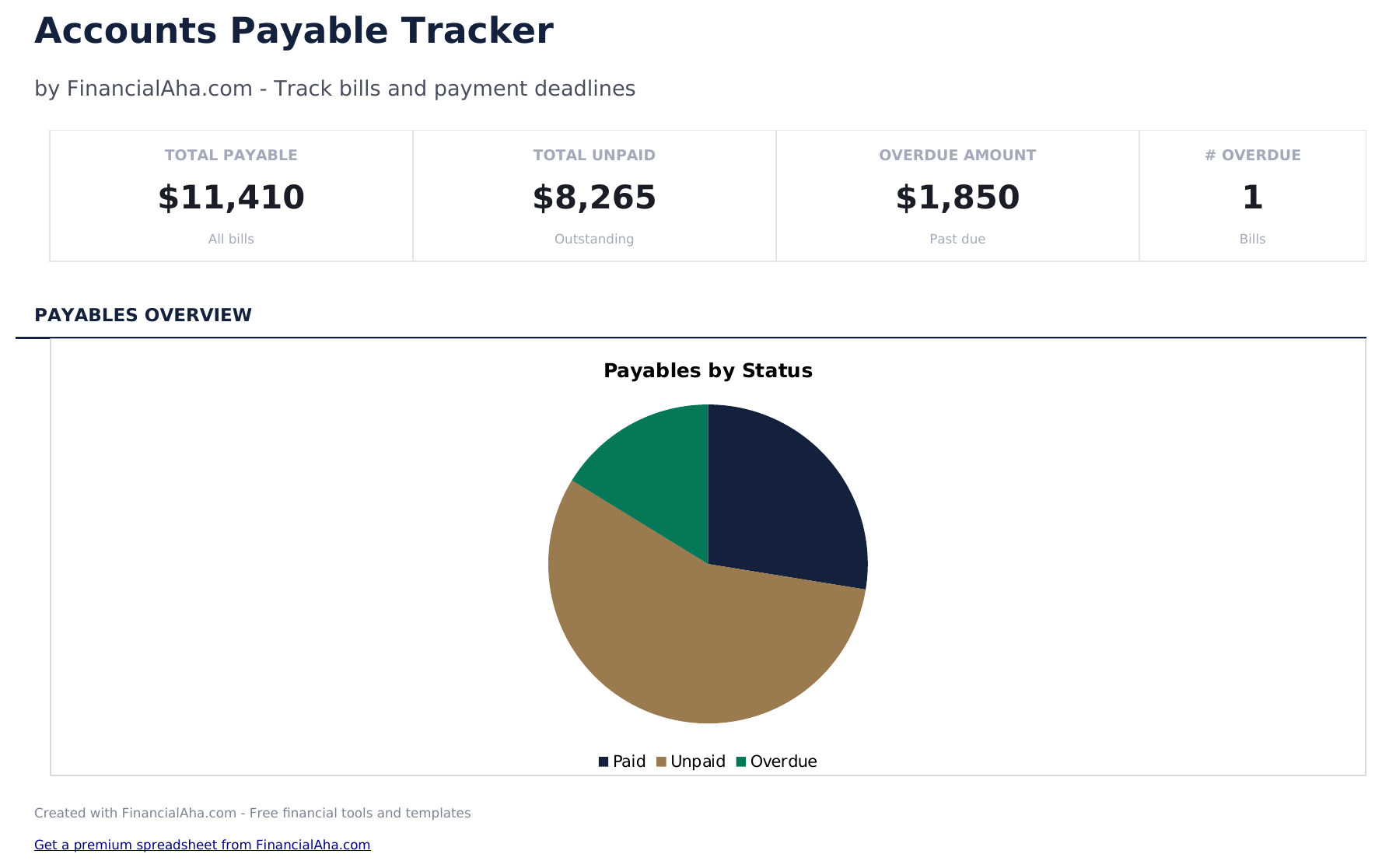
Task: Open the Get a premium spreadsheet link
Action: (202, 845)
